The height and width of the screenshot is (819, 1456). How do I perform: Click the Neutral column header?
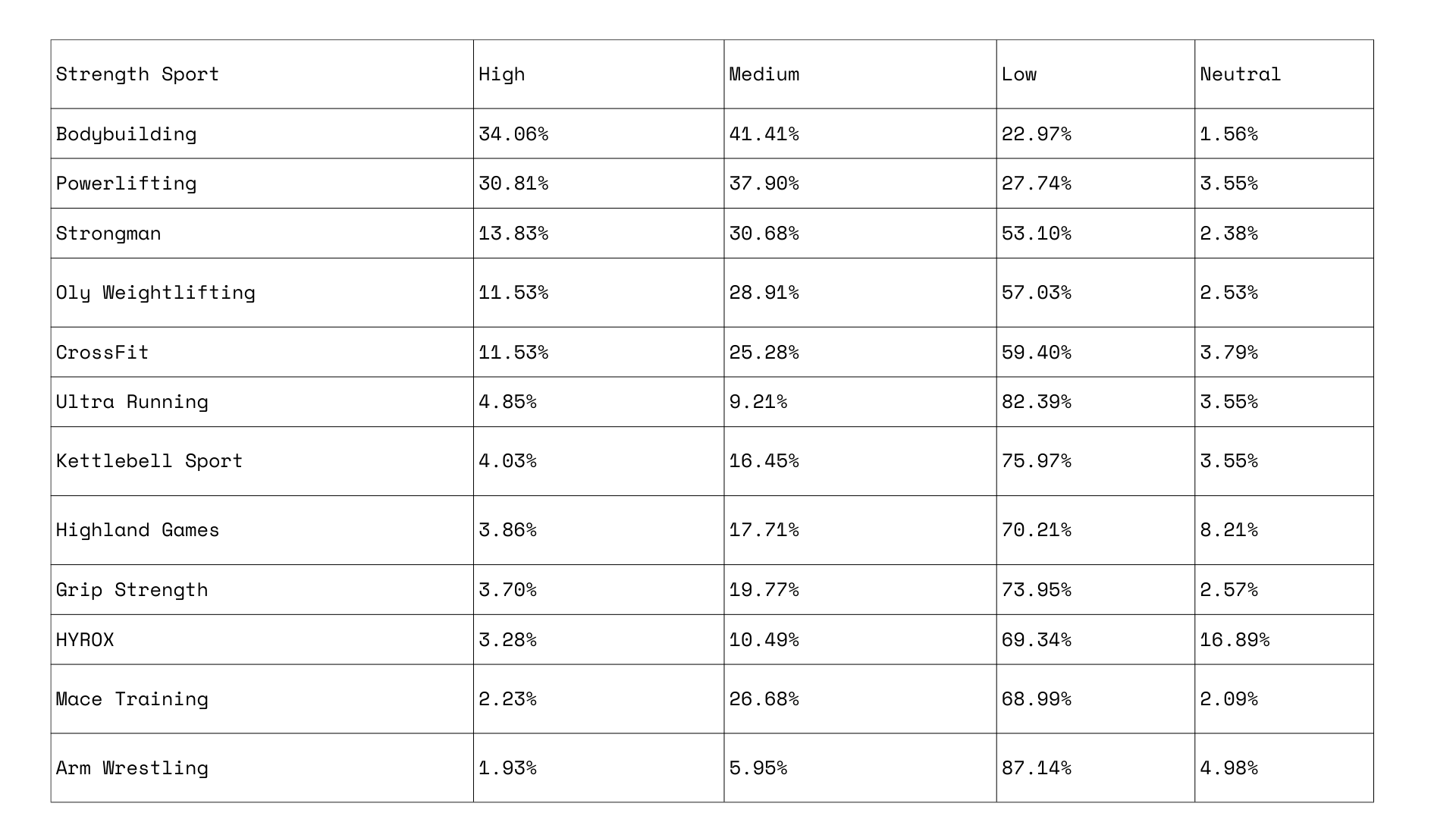[1240, 74]
